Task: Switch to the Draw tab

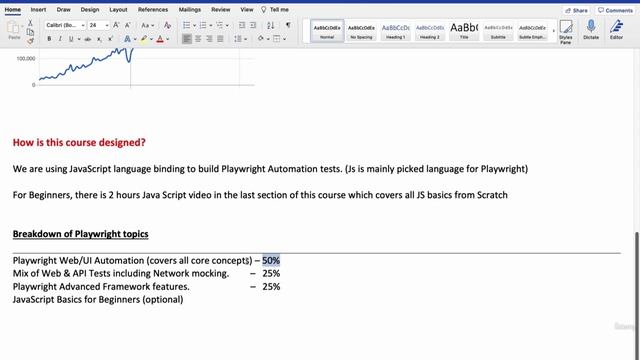Action: pyautogui.click(x=64, y=9)
